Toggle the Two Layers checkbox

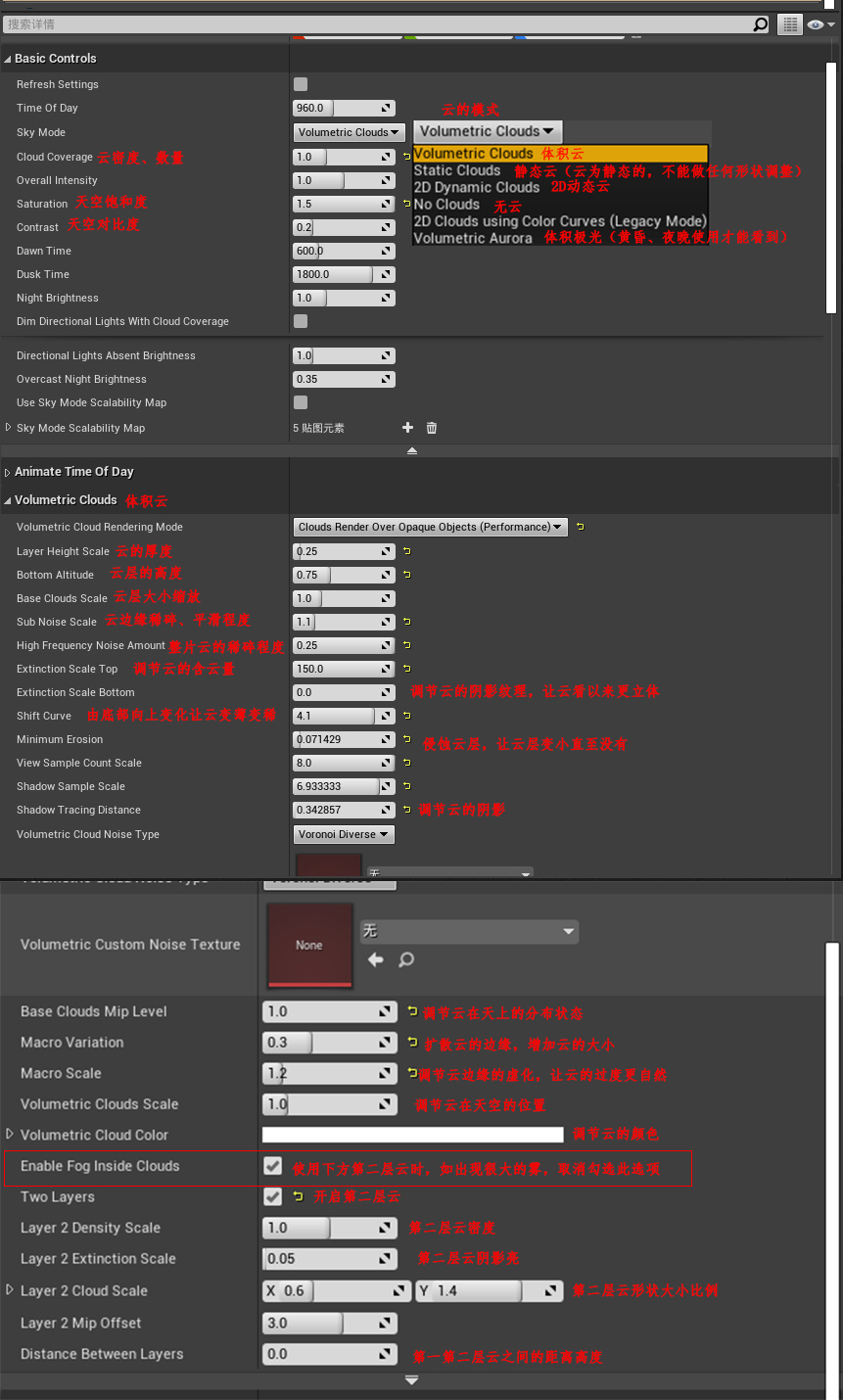coord(273,1196)
